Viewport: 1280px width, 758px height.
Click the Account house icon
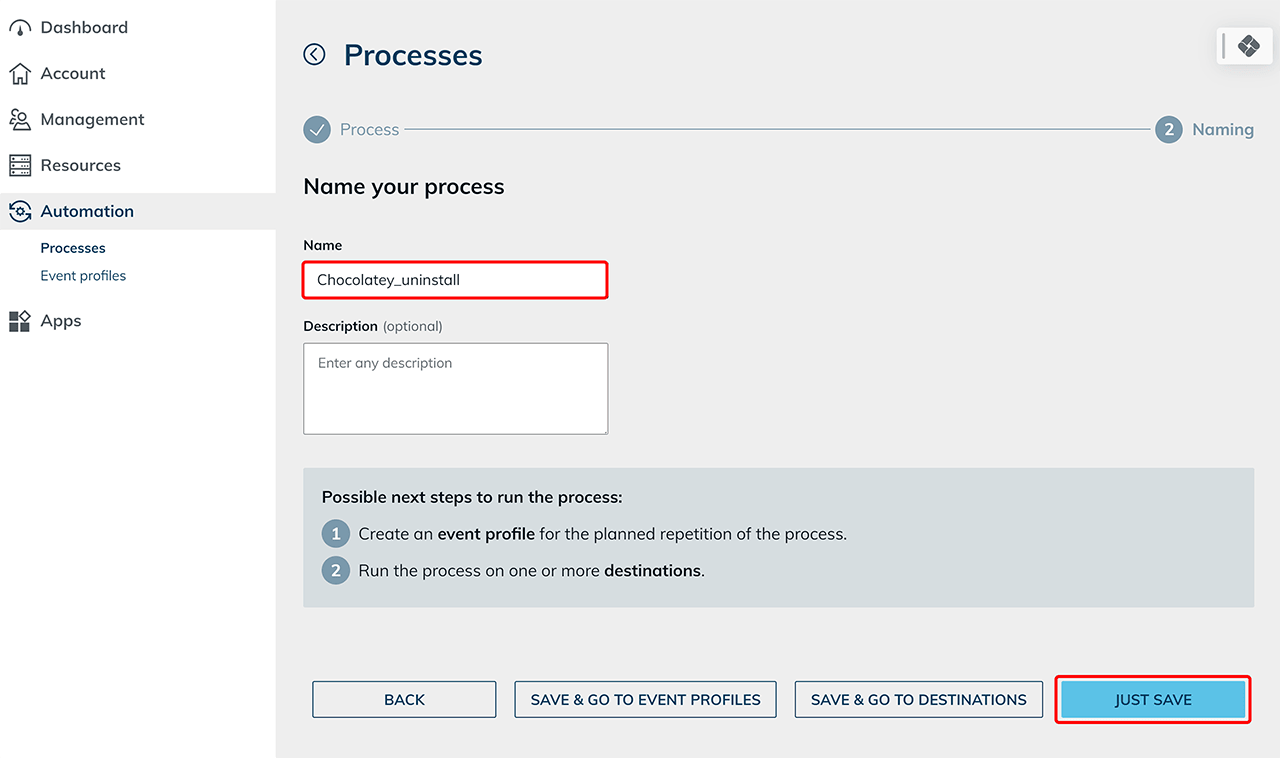tap(20, 74)
